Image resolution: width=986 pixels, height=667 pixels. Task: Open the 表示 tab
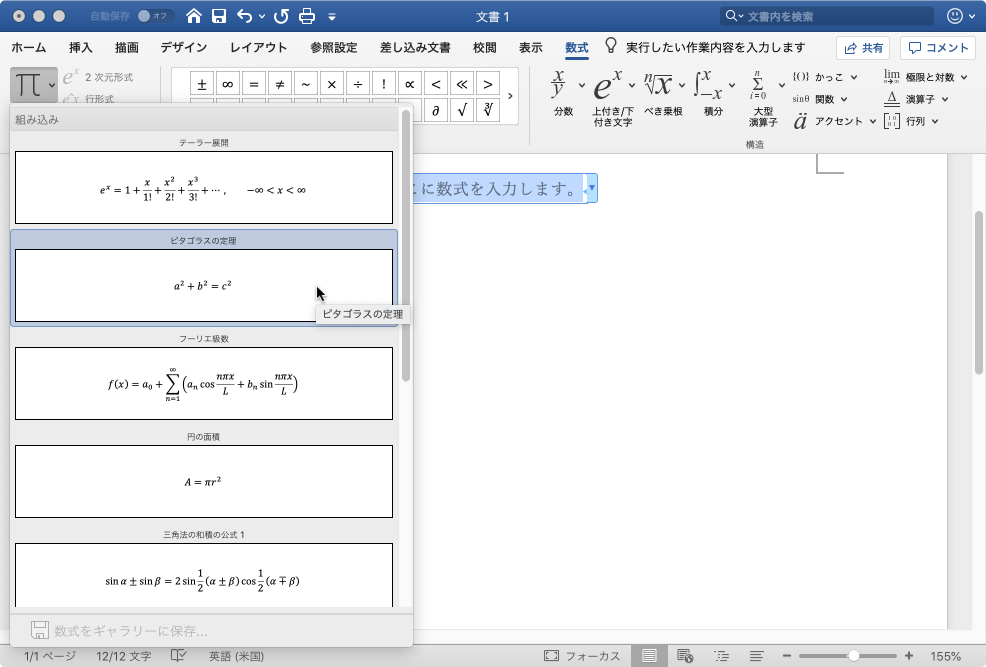click(531, 48)
